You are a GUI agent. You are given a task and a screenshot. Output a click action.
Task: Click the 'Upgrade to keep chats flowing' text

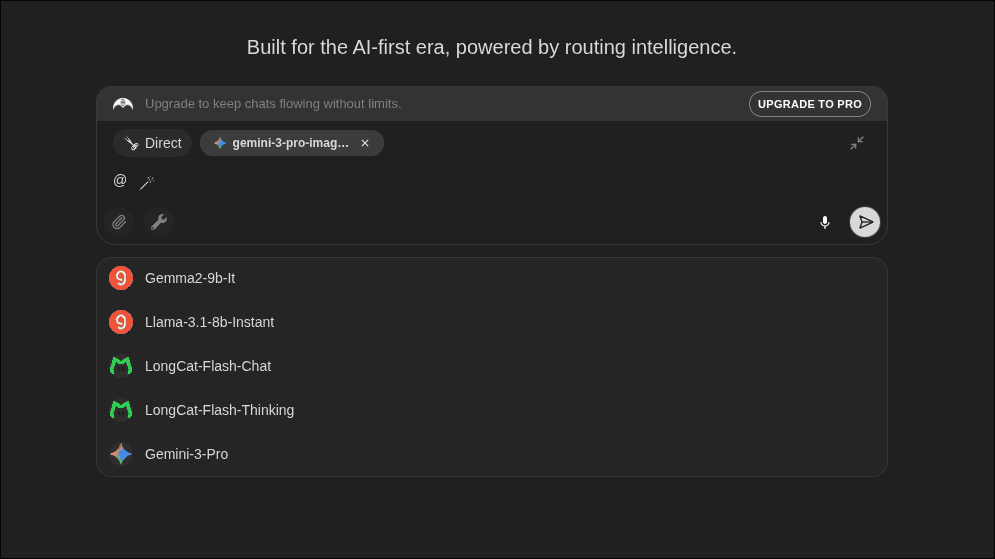tap(273, 104)
